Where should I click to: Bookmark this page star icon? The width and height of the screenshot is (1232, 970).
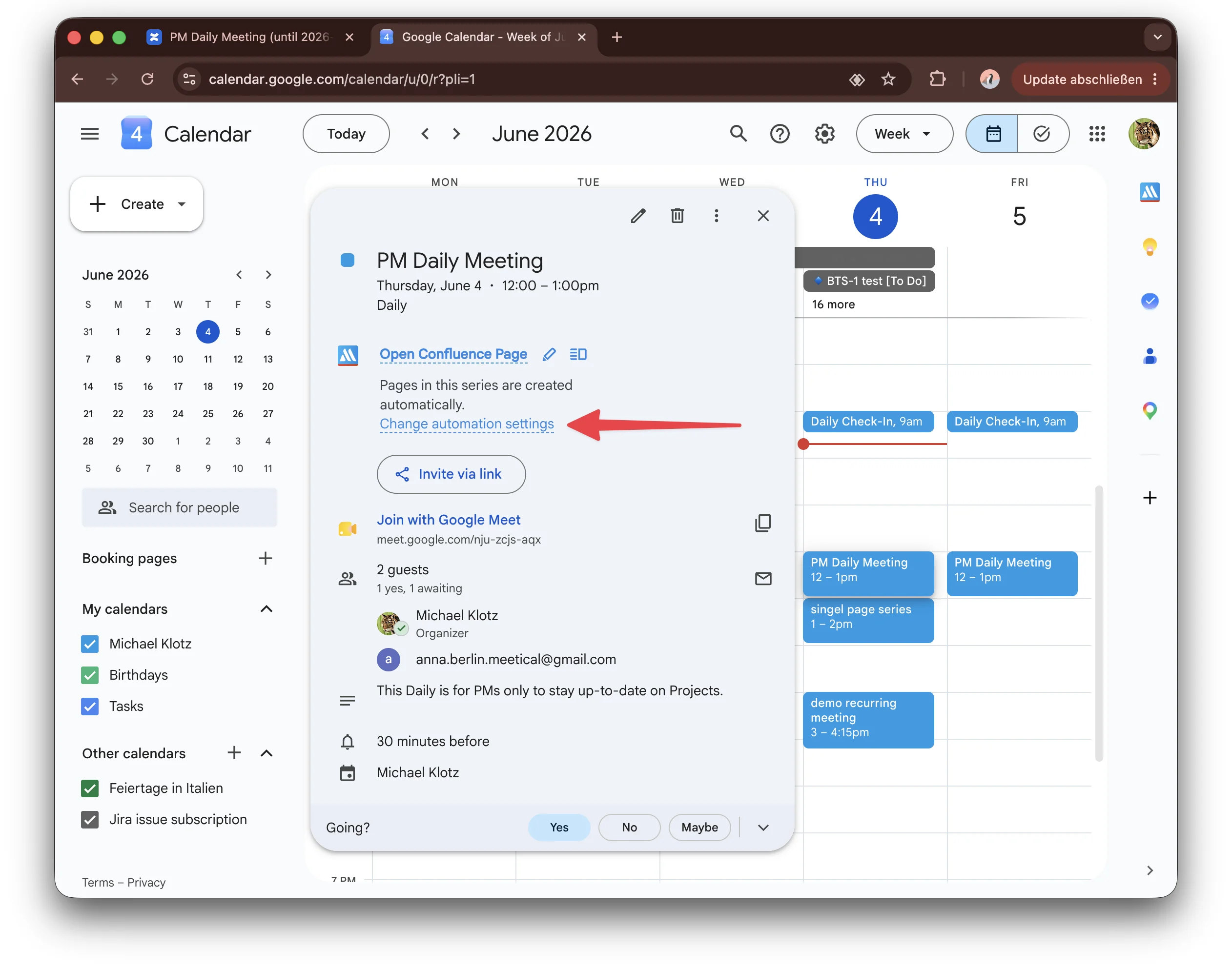[888, 79]
